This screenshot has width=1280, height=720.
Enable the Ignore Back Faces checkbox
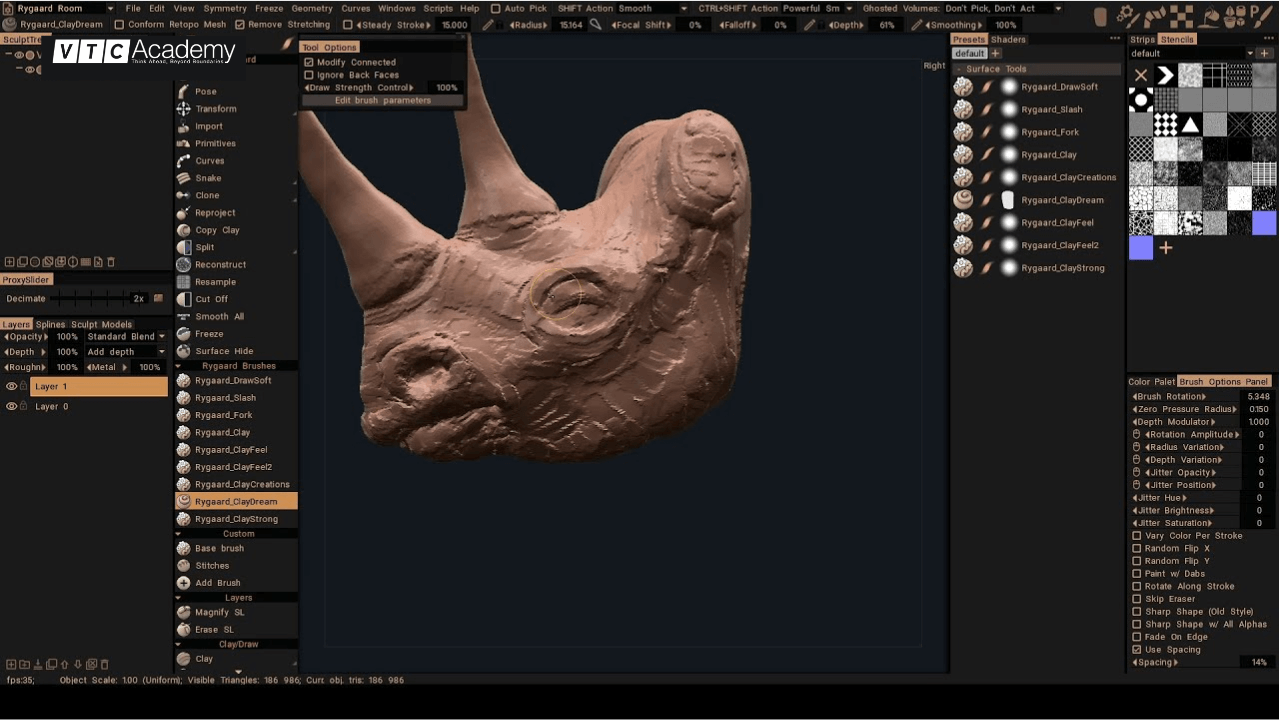coord(309,75)
